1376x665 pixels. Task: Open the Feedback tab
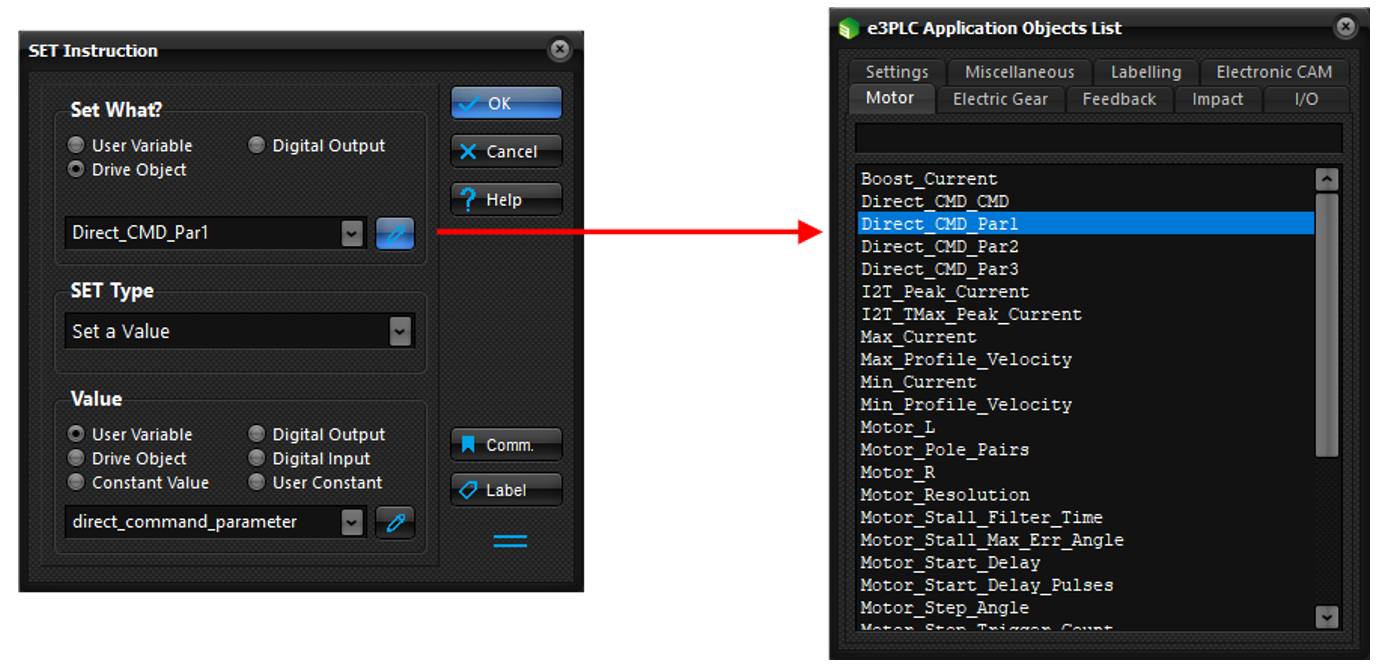click(1118, 99)
